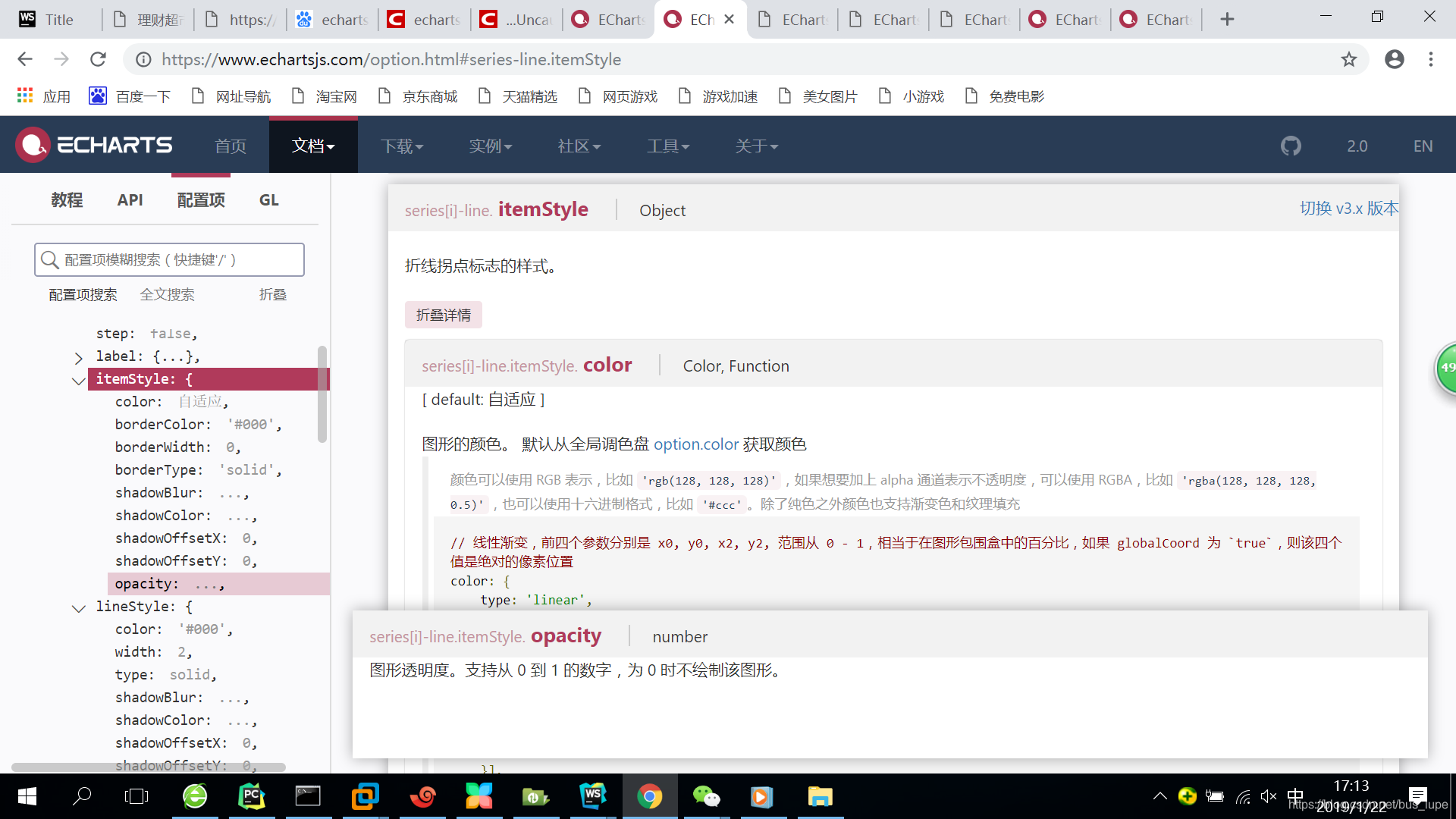Select the width: 2 tree entry
1456x819 pixels.
[154, 652]
